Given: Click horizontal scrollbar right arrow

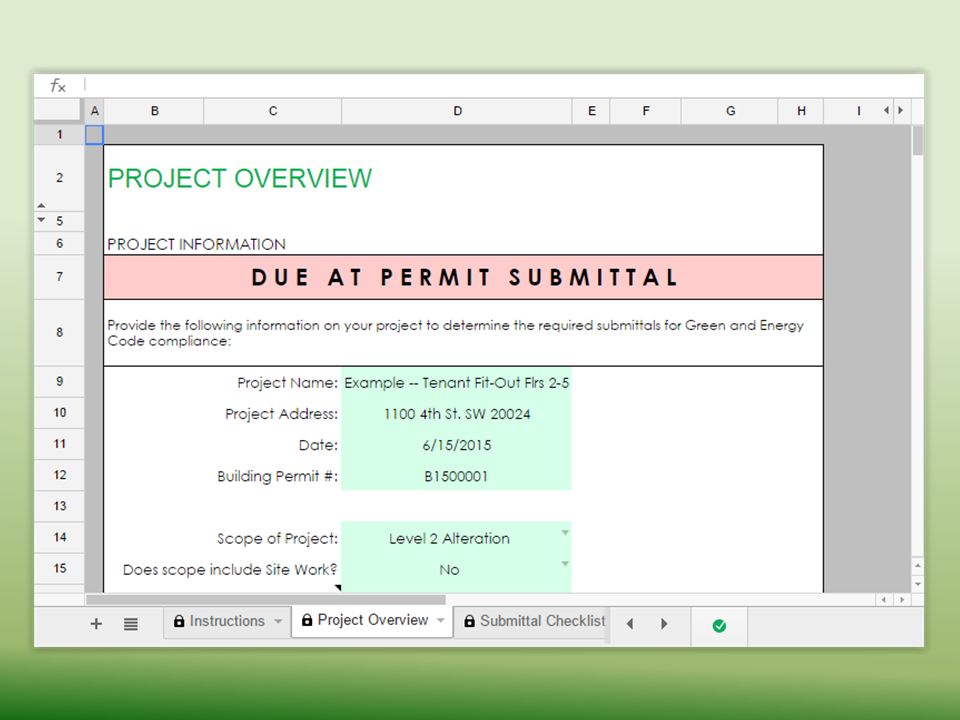Looking at the screenshot, I should [902, 599].
